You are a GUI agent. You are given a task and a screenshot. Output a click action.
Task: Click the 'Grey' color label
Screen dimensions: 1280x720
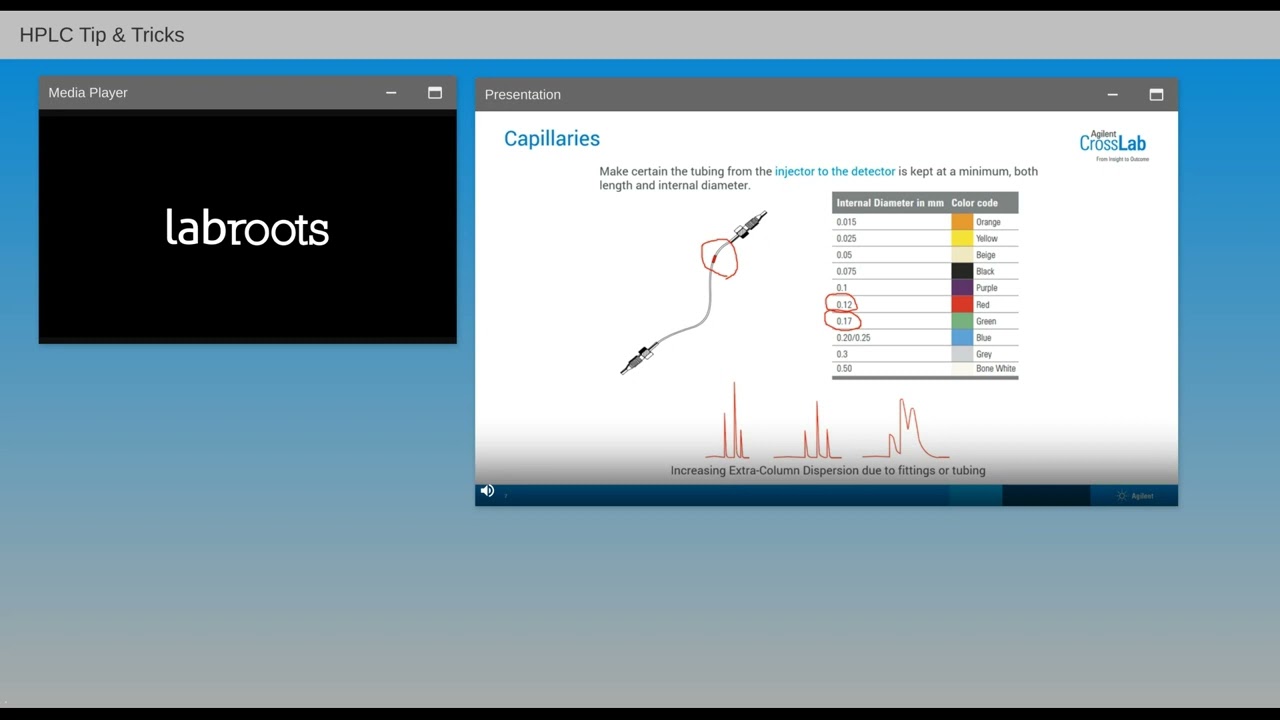[x=984, y=354]
